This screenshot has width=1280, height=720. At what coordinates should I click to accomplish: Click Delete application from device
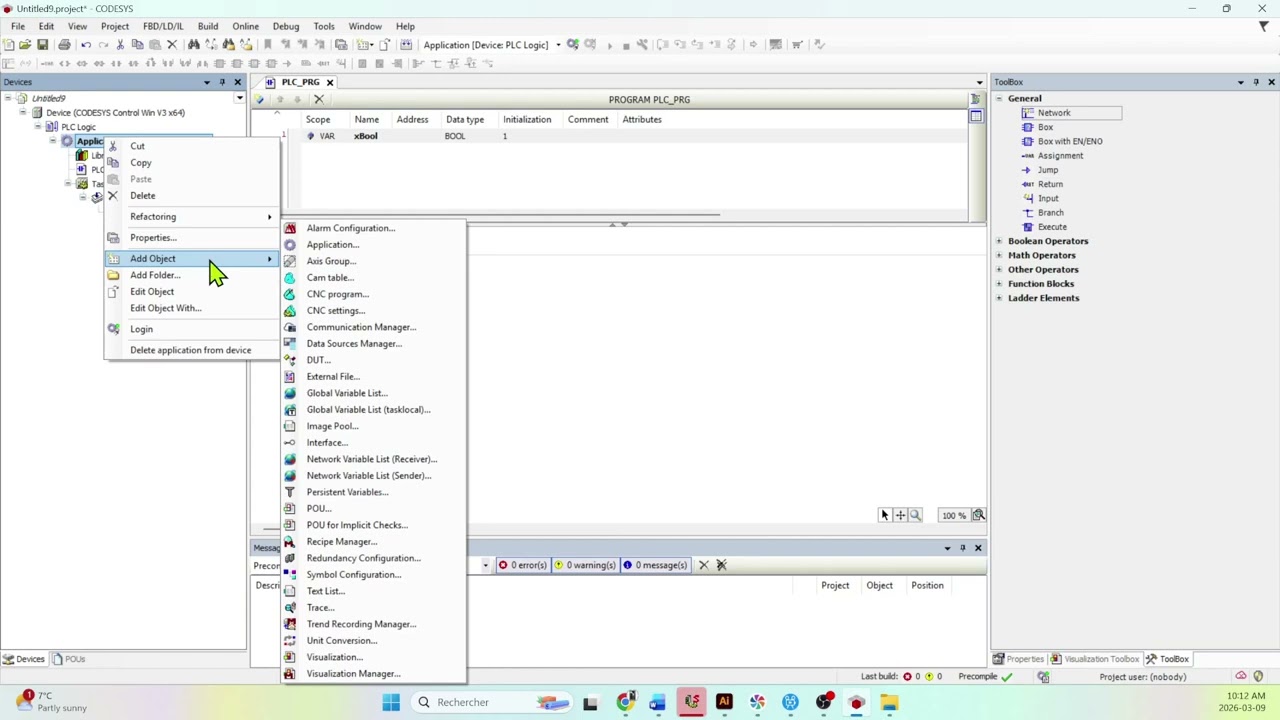190,350
